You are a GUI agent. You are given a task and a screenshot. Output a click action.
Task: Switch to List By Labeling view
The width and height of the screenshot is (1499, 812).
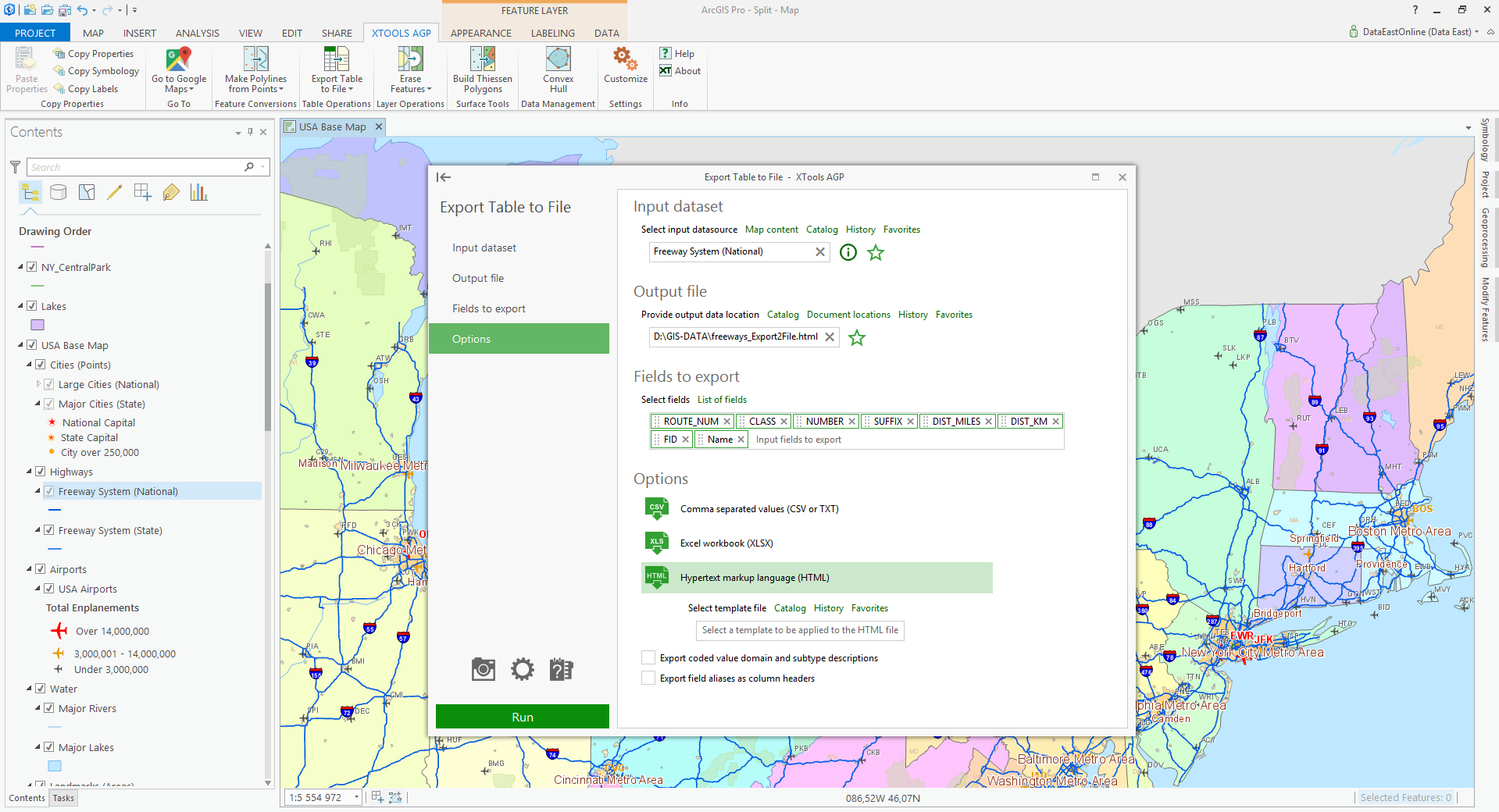point(171,192)
